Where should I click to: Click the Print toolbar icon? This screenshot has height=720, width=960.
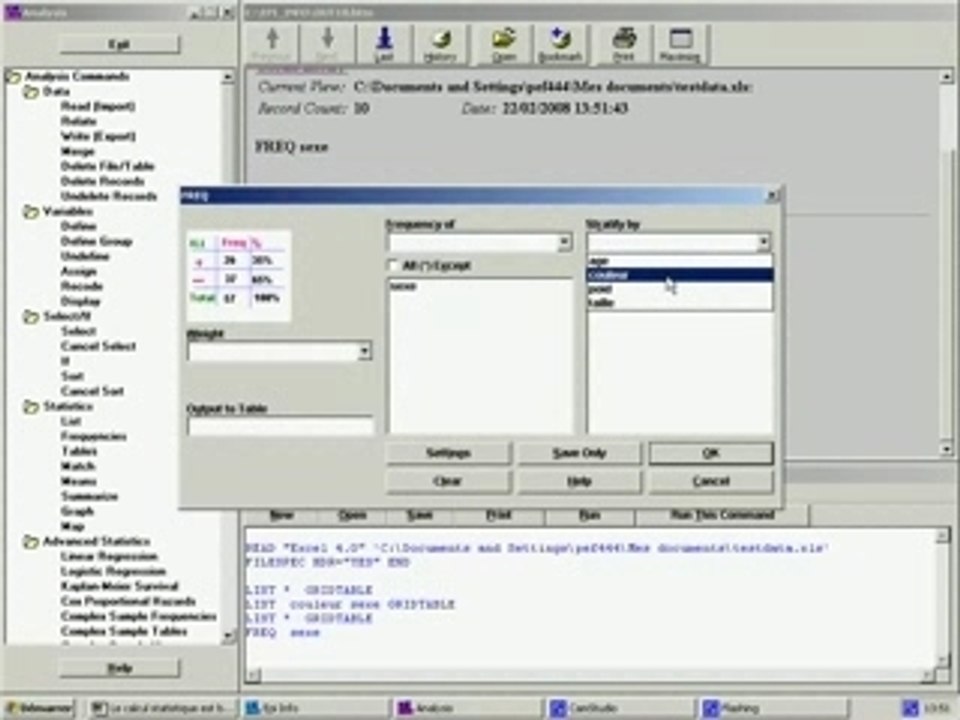[x=623, y=44]
